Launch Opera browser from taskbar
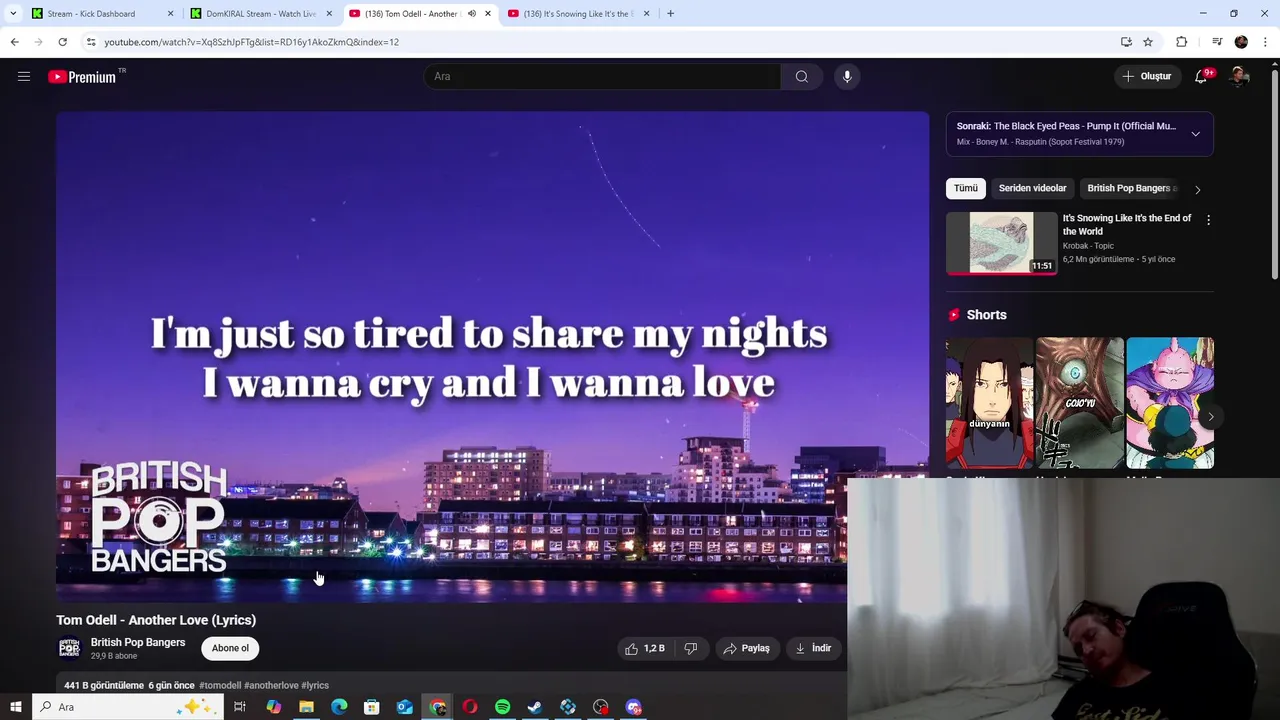Screen dimensions: 1280x720 pos(469,707)
